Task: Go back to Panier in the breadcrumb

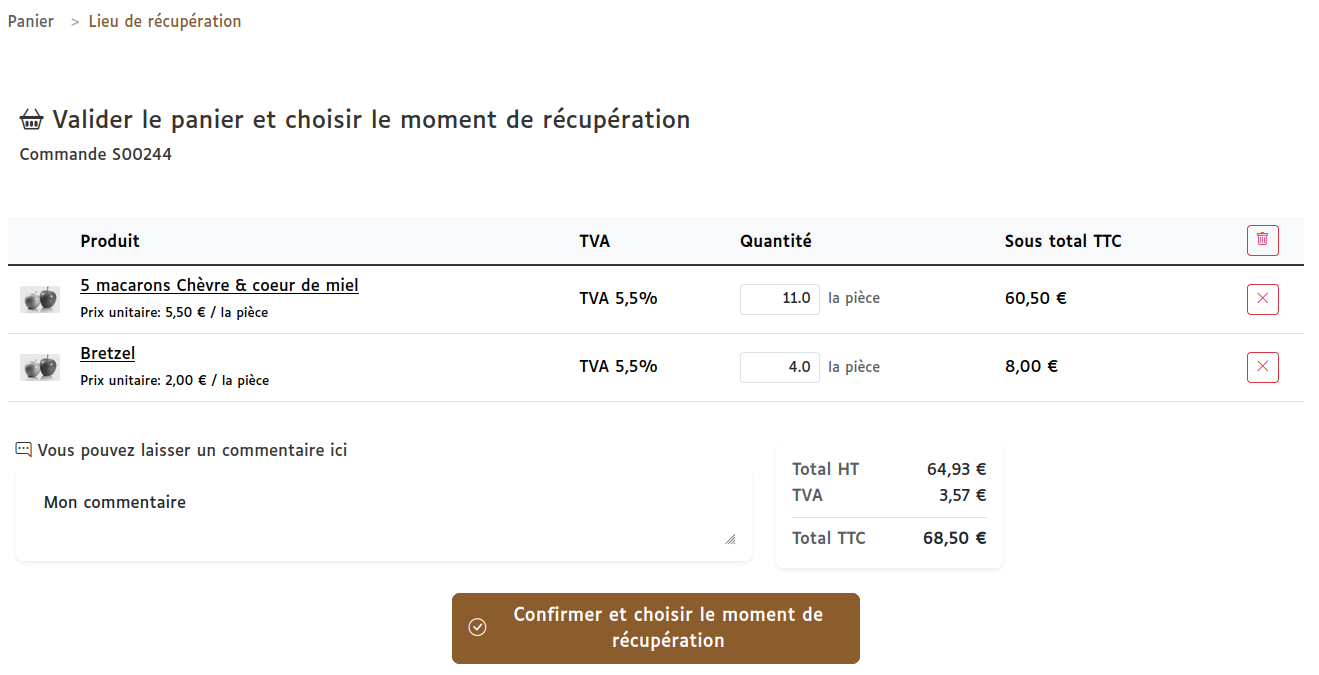Action: (31, 21)
